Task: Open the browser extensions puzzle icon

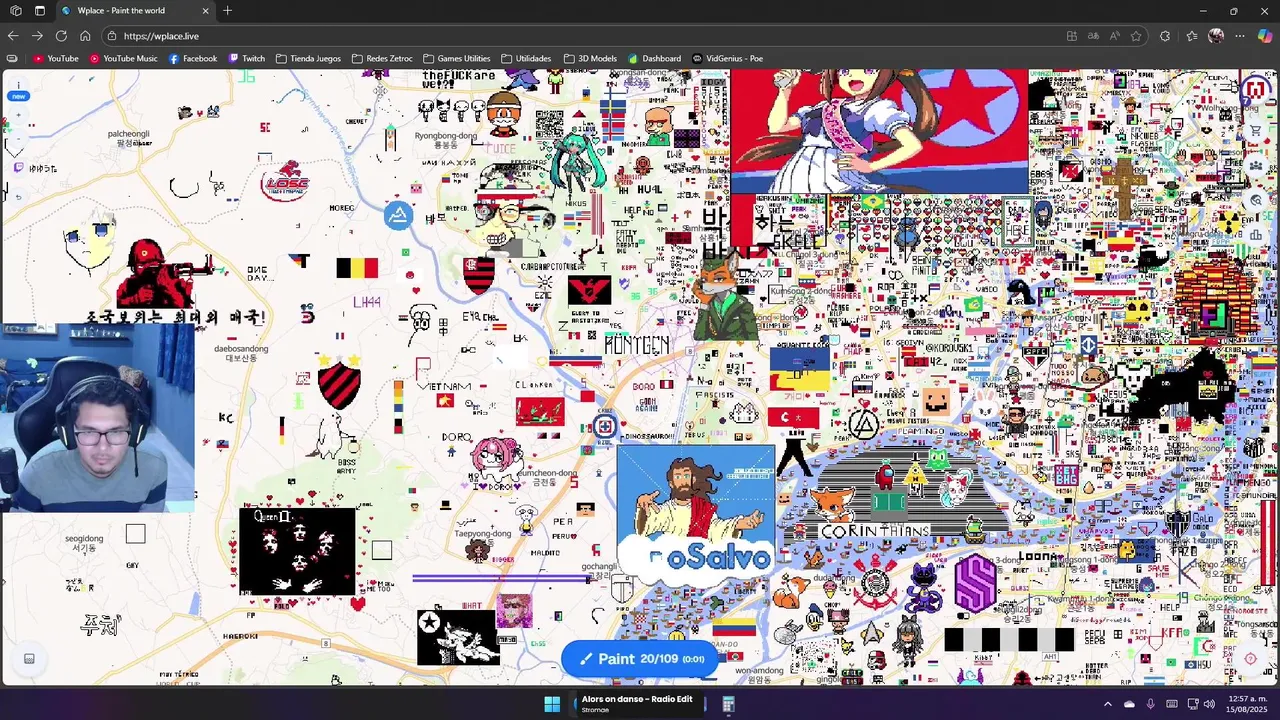Action: click(x=1165, y=36)
